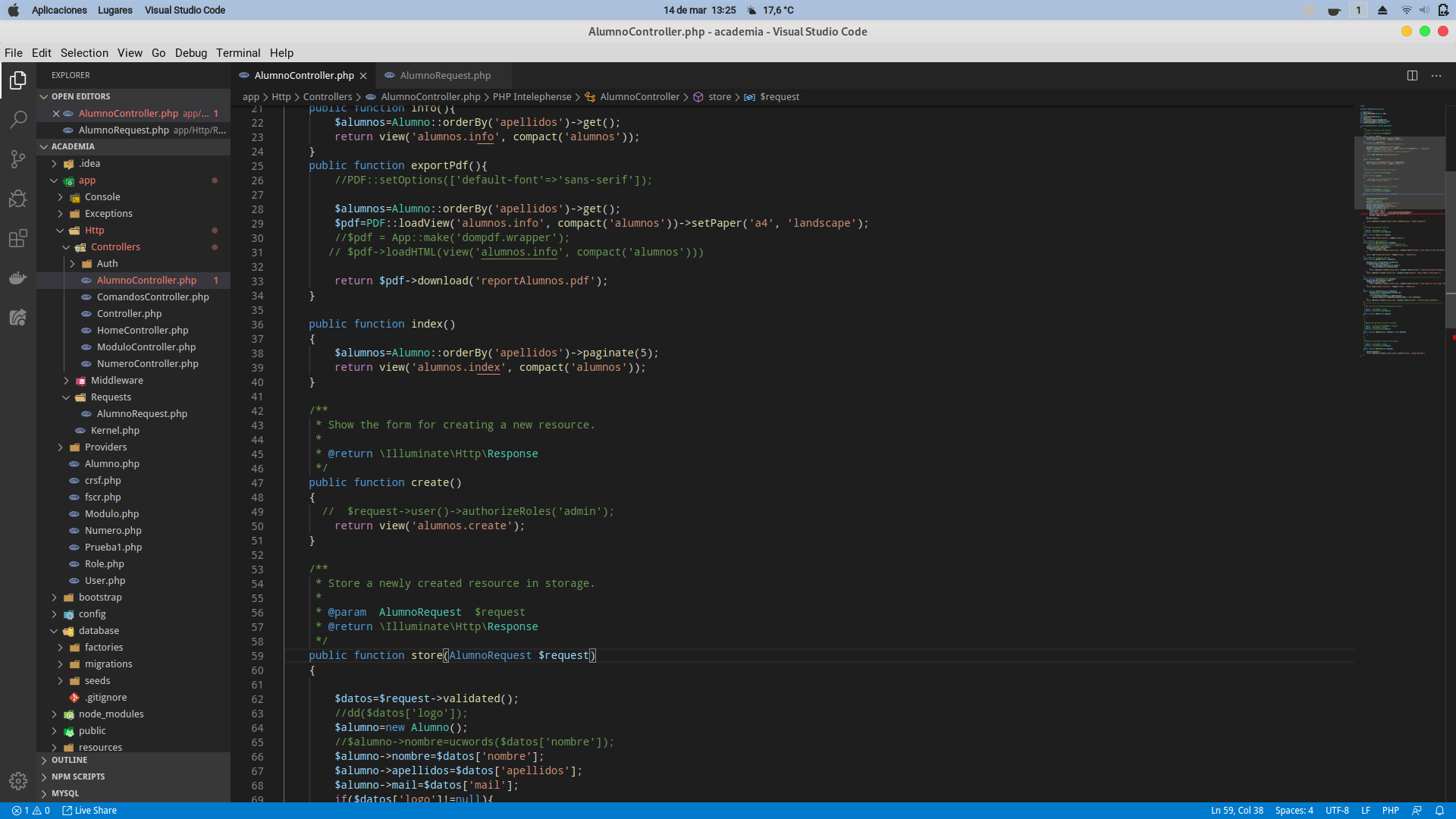The width and height of the screenshot is (1456, 819).
Task: Expand the .idea folder
Action: pos(54,164)
